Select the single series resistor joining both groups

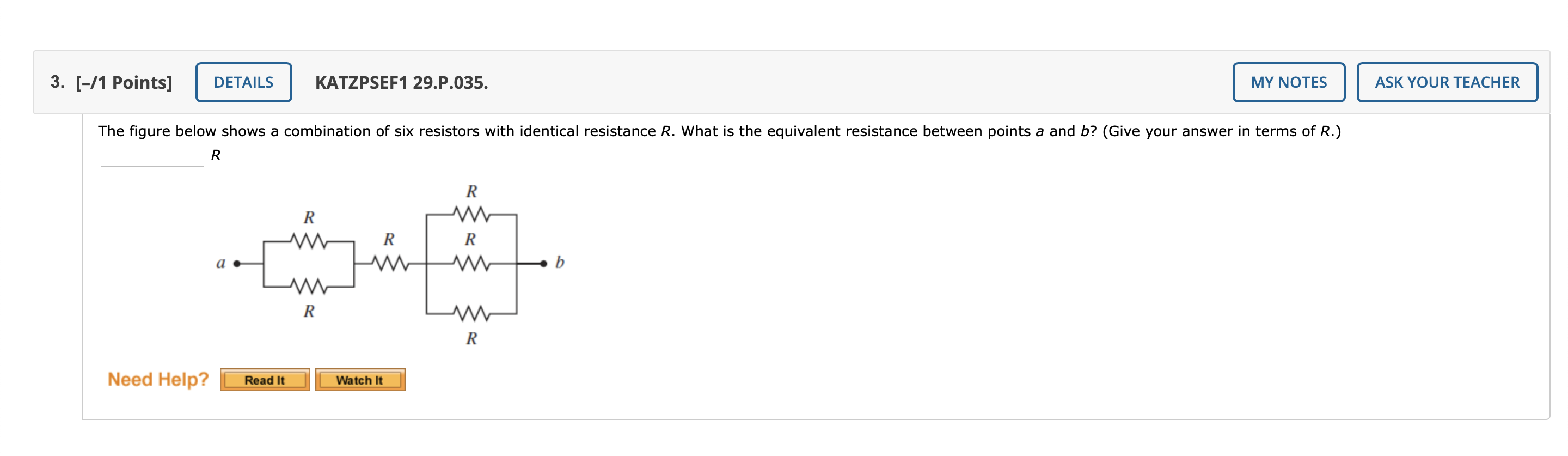click(x=390, y=264)
